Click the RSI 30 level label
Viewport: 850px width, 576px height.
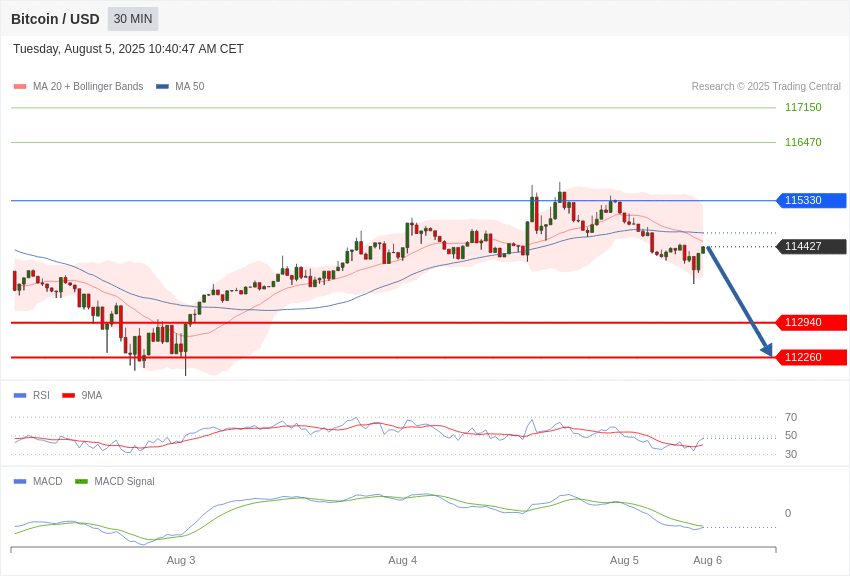click(x=791, y=454)
